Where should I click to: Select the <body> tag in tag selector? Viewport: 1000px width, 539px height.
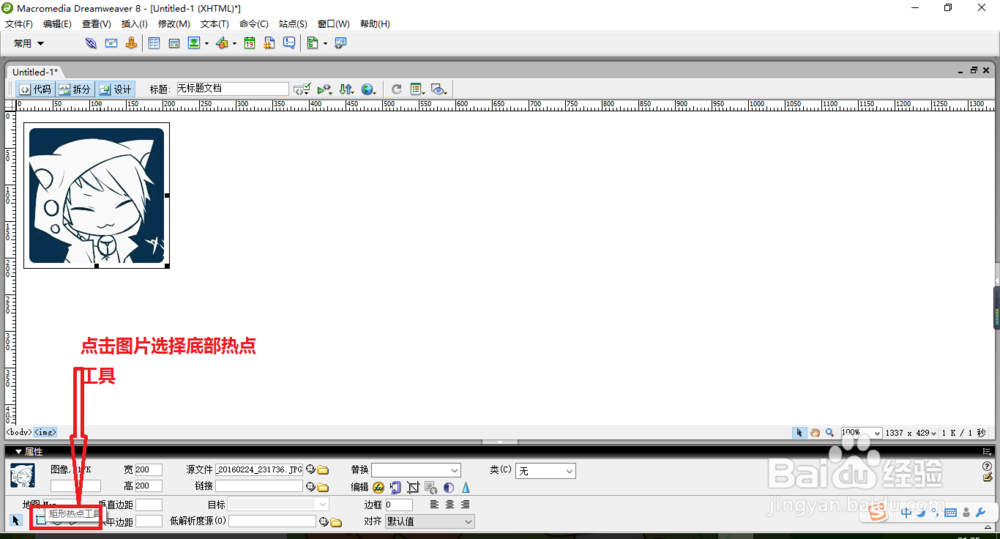18,432
